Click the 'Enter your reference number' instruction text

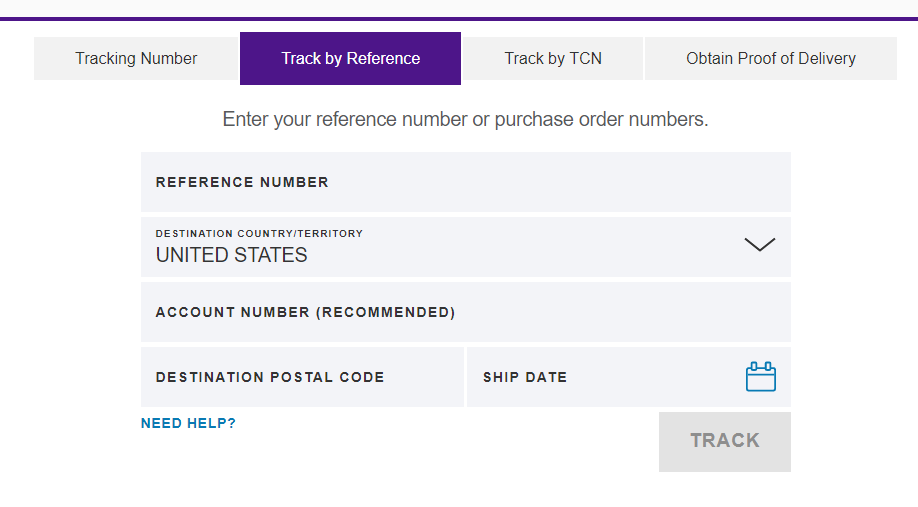465,119
